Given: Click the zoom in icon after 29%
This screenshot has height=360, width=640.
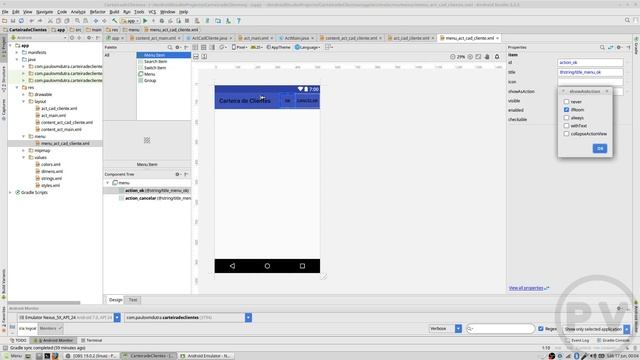Looking at the screenshot, I should click(x=470, y=57).
